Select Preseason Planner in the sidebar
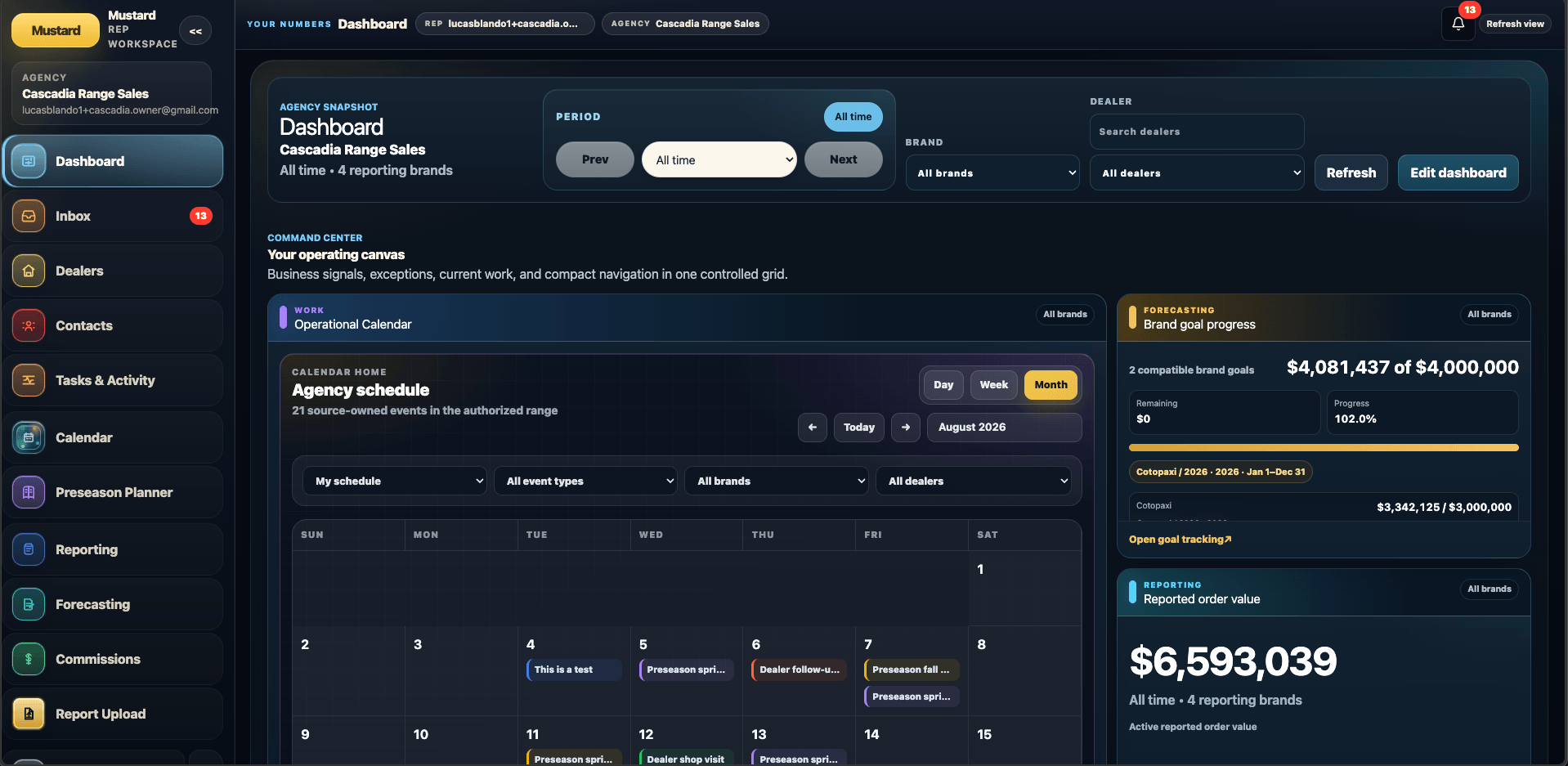Screen dimensions: 1568x766 coord(113,492)
